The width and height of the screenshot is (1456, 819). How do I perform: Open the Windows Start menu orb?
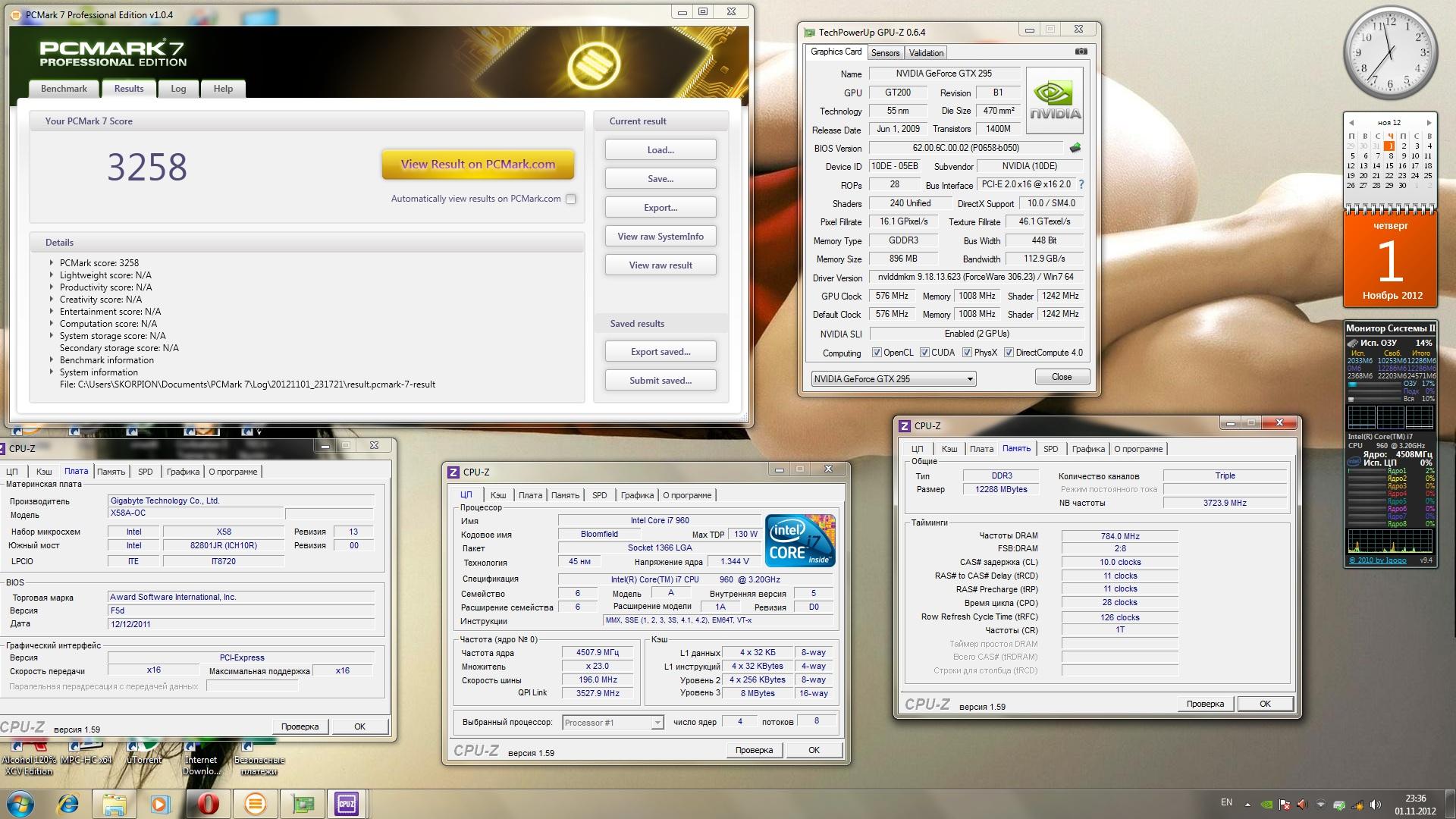(x=20, y=804)
